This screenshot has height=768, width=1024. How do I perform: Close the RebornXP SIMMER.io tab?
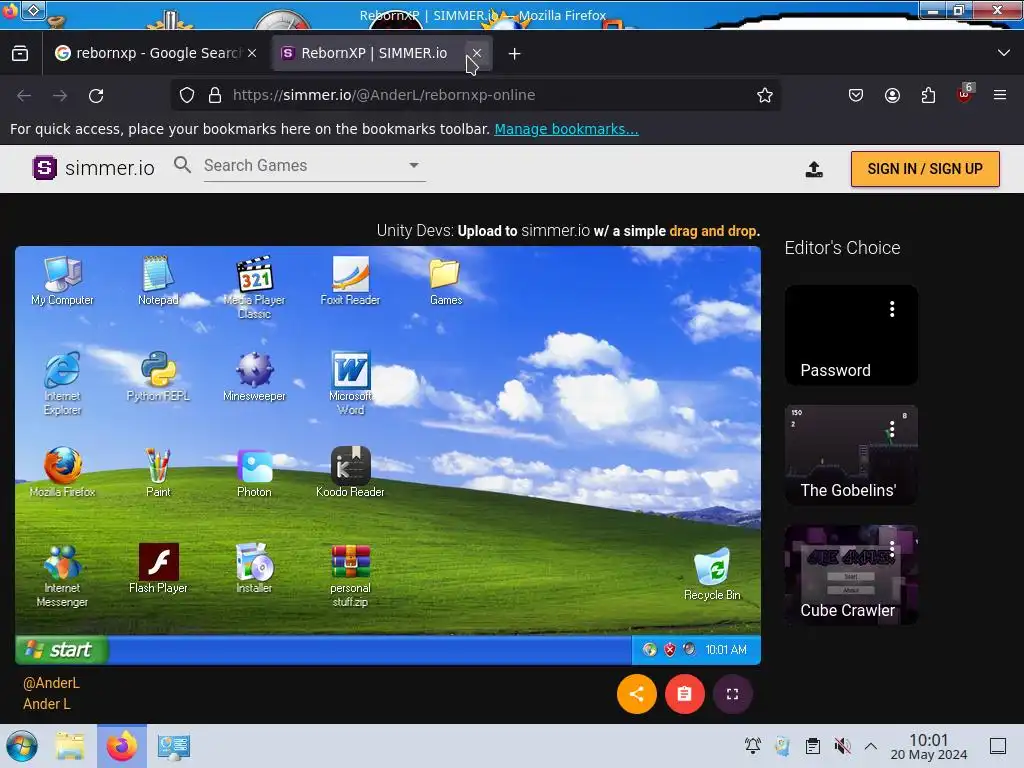pyautogui.click(x=477, y=53)
